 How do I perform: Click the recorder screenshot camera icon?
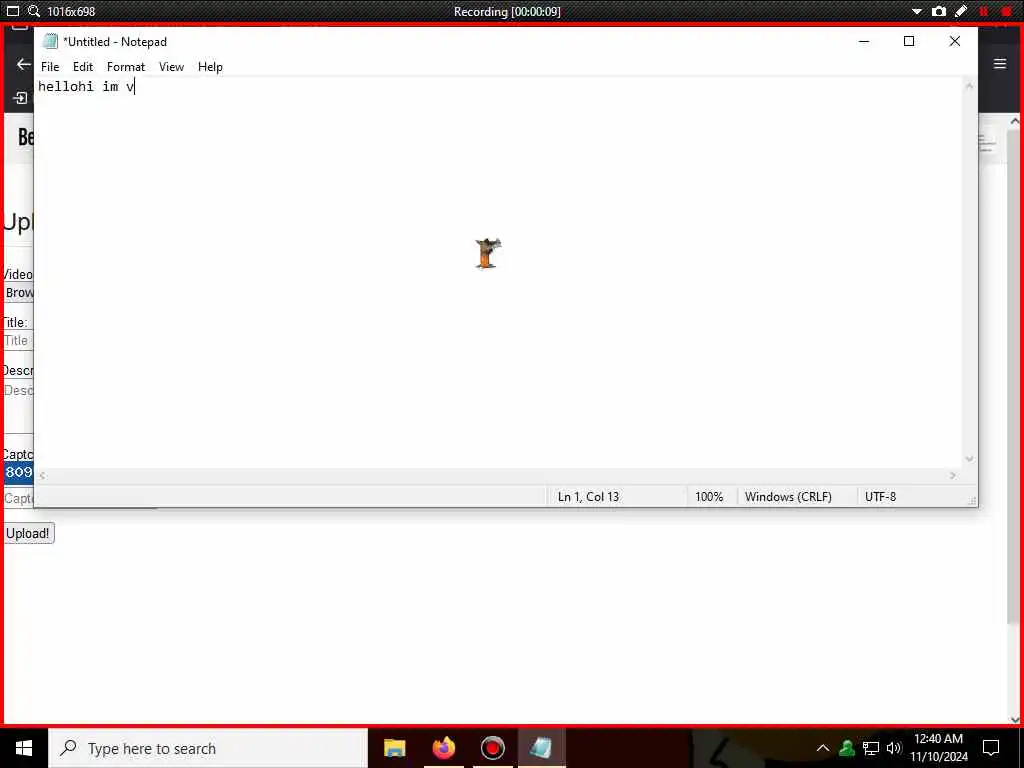pyautogui.click(x=938, y=11)
